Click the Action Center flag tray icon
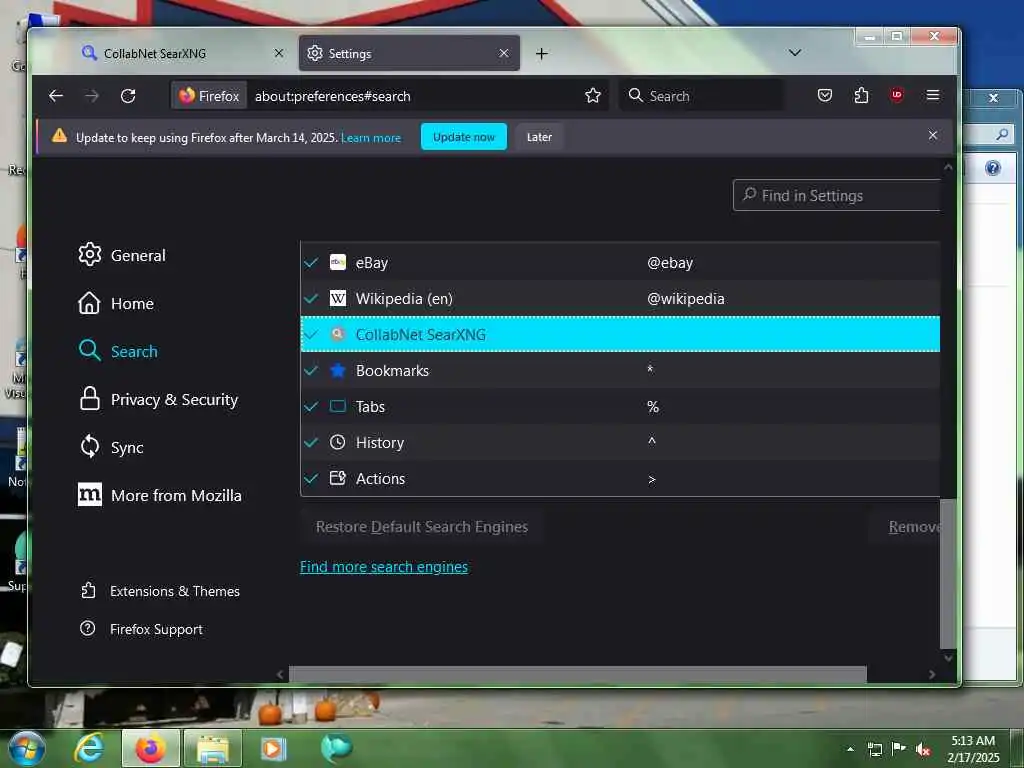This screenshot has width=1024, height=768. tap(899, 749)
